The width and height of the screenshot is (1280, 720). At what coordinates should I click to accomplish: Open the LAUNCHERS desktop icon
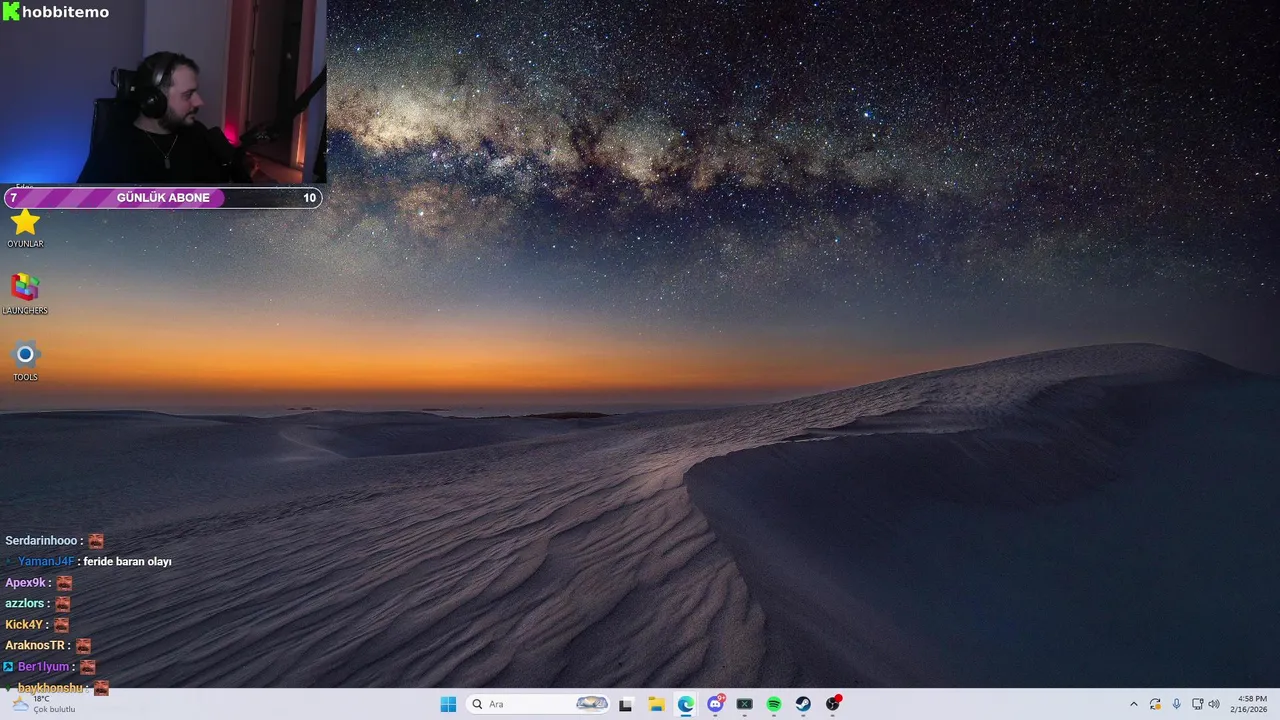pos(25,294)
